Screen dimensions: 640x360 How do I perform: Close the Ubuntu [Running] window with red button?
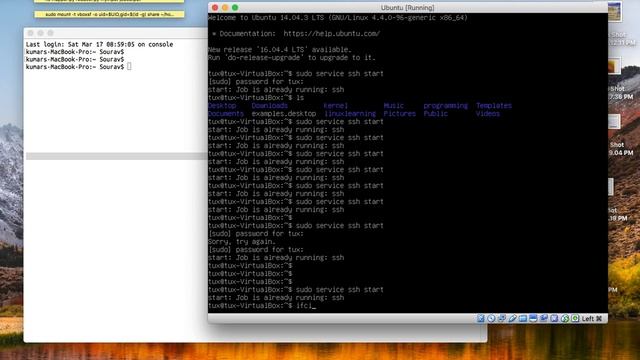(x=215, y=7)
